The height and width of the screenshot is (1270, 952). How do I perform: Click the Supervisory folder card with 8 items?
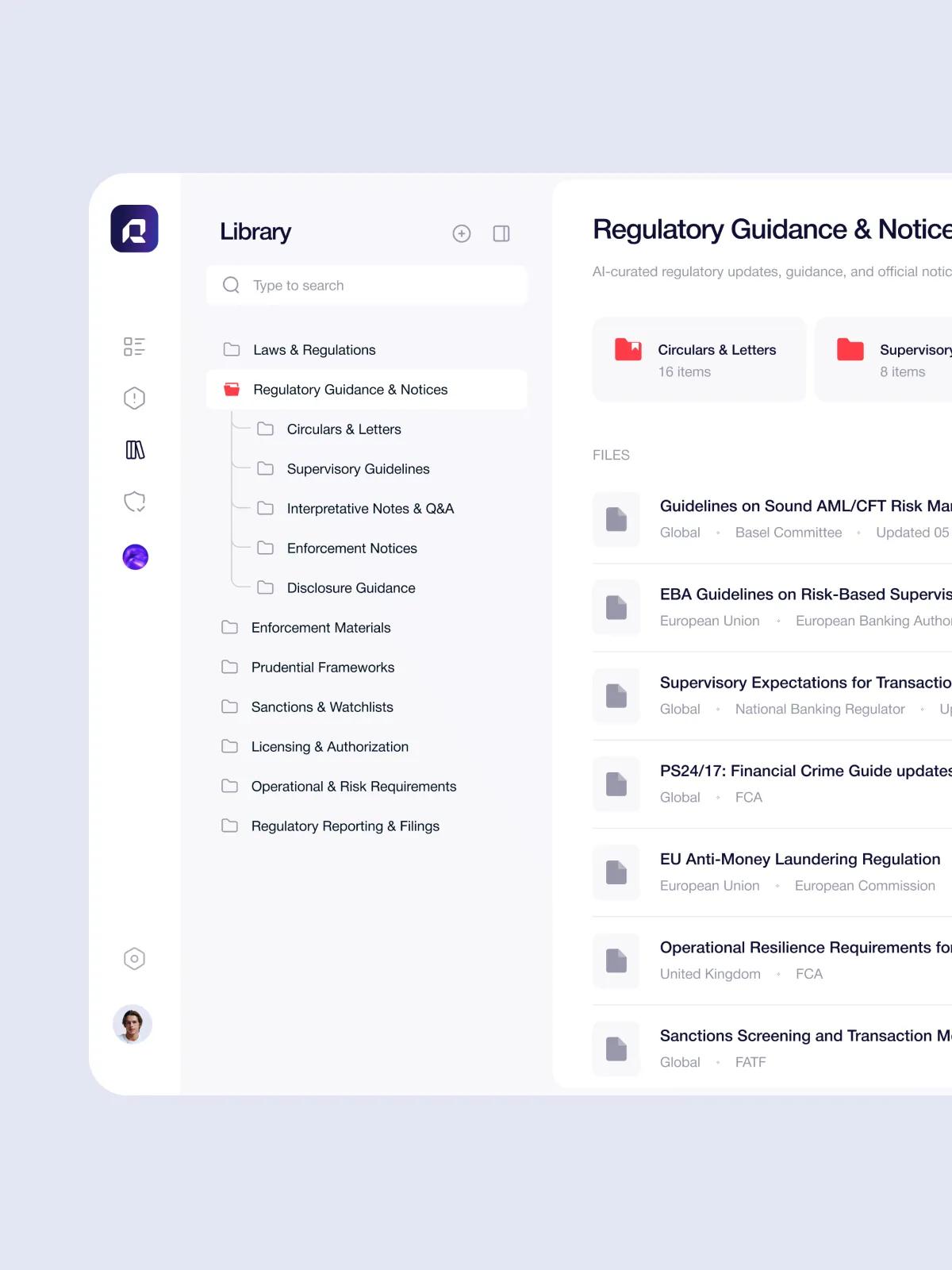tap(884, 360)
